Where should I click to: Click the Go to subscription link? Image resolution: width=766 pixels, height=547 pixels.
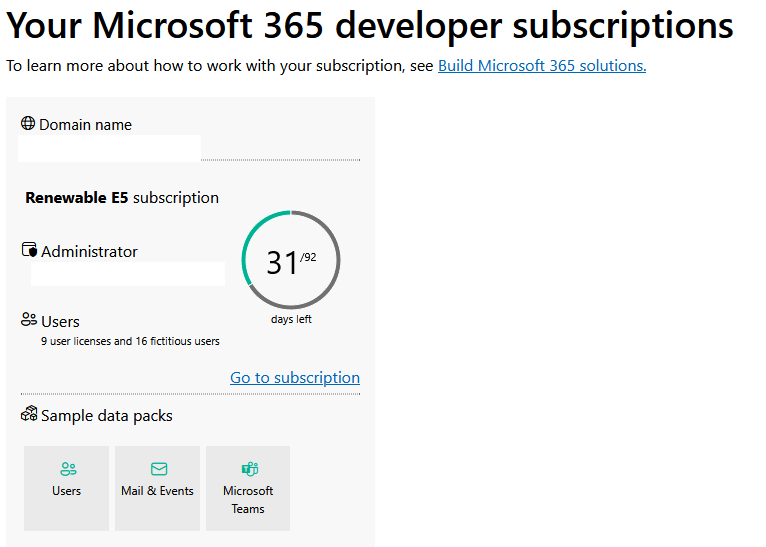[x=295, y=378]
